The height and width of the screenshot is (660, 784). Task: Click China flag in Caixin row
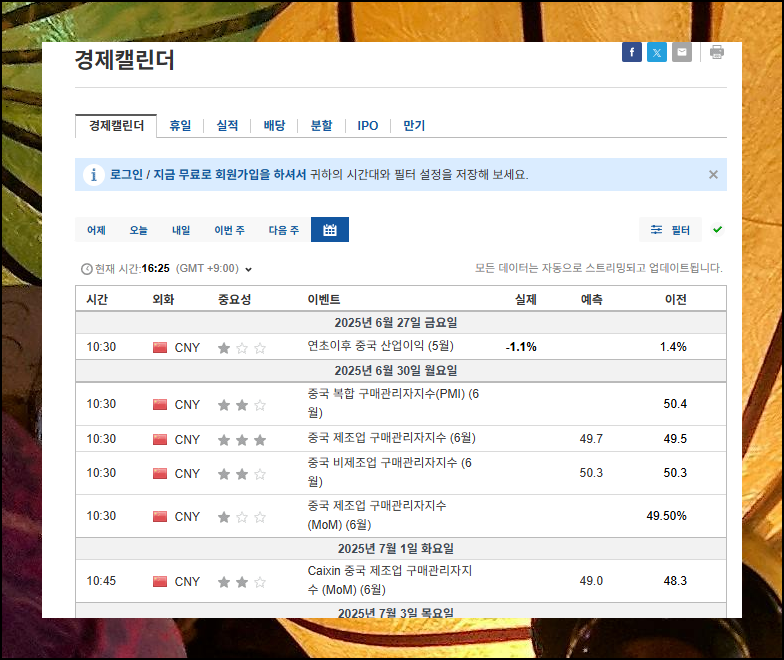pos(160,581)
